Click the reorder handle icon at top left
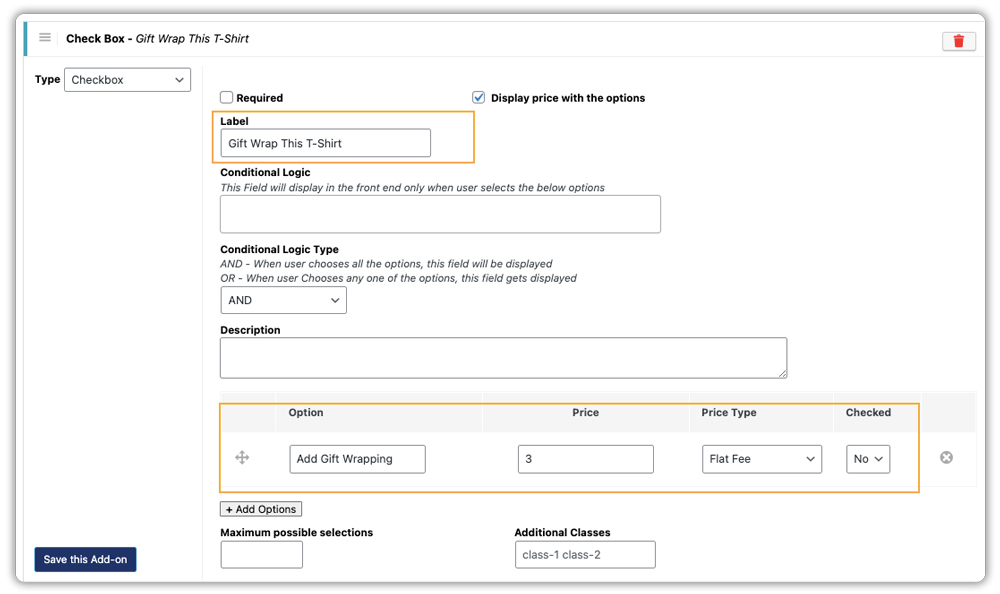The height and width of the screenshot is (594, 1000). pyautogui.click(x=44, y=38)
